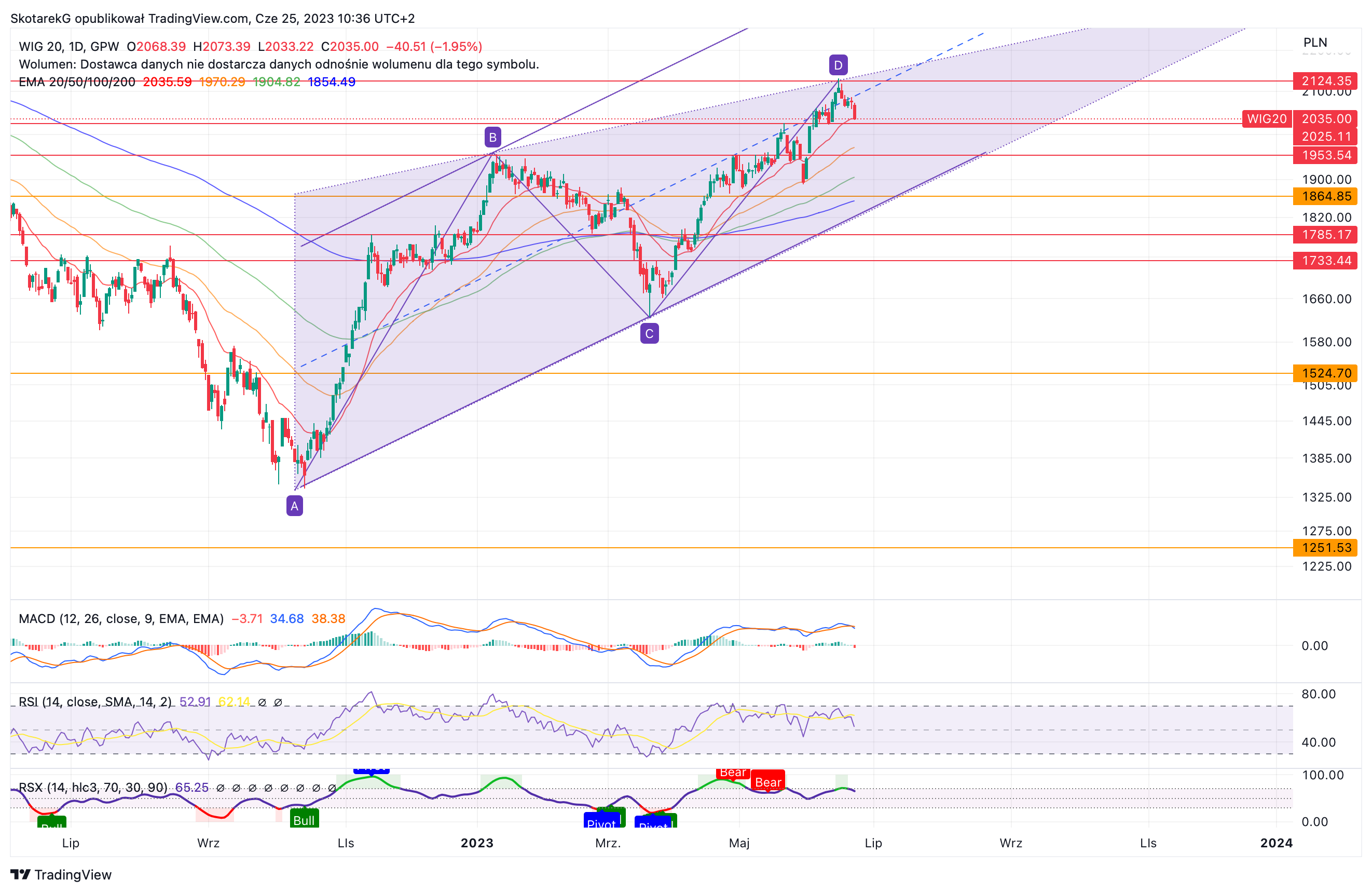1372x893 pixels.
Task: Click the 1900.00 price axis label
Action: 1326,180
